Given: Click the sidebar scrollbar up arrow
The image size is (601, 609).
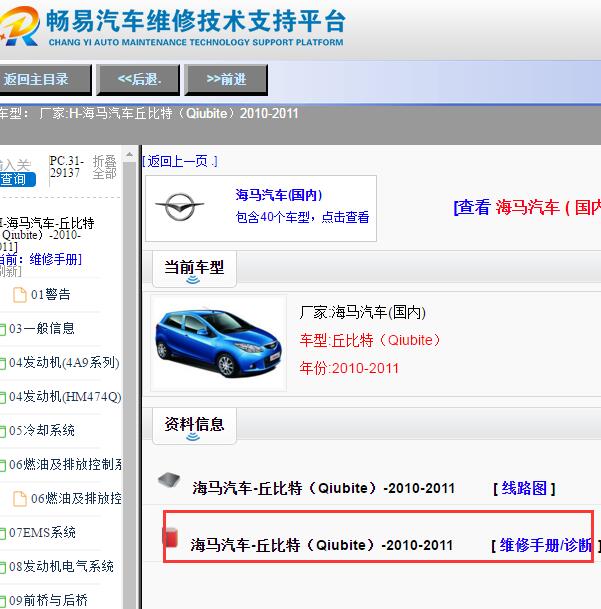Looking at the screenshot, I should tap(130, 155).
